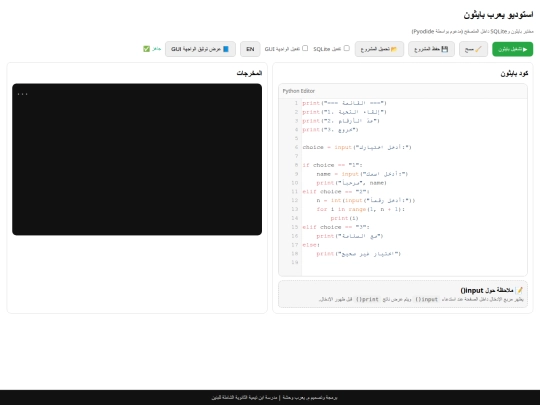Screen dimensions: 540x405
Task: Save the project with the floppy disk button
Action: [x=431, y=49]
